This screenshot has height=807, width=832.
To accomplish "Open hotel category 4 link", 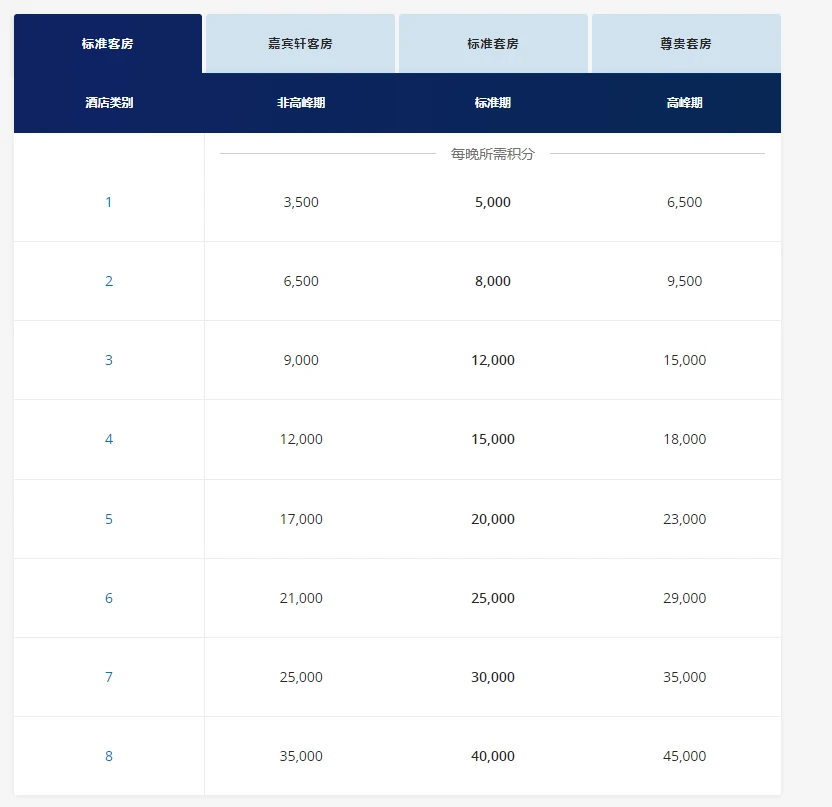I will 109,439.
